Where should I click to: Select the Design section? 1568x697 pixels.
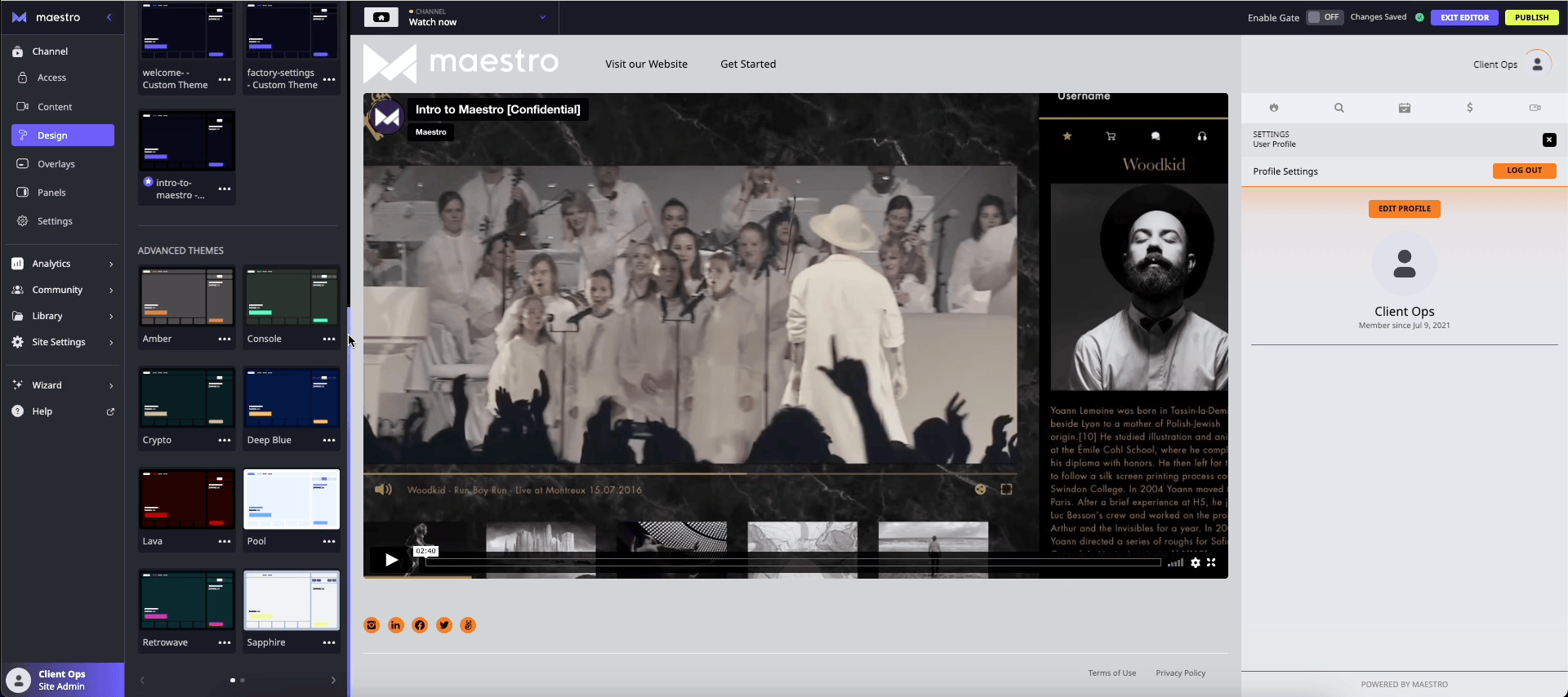click(x=63, y=135)
